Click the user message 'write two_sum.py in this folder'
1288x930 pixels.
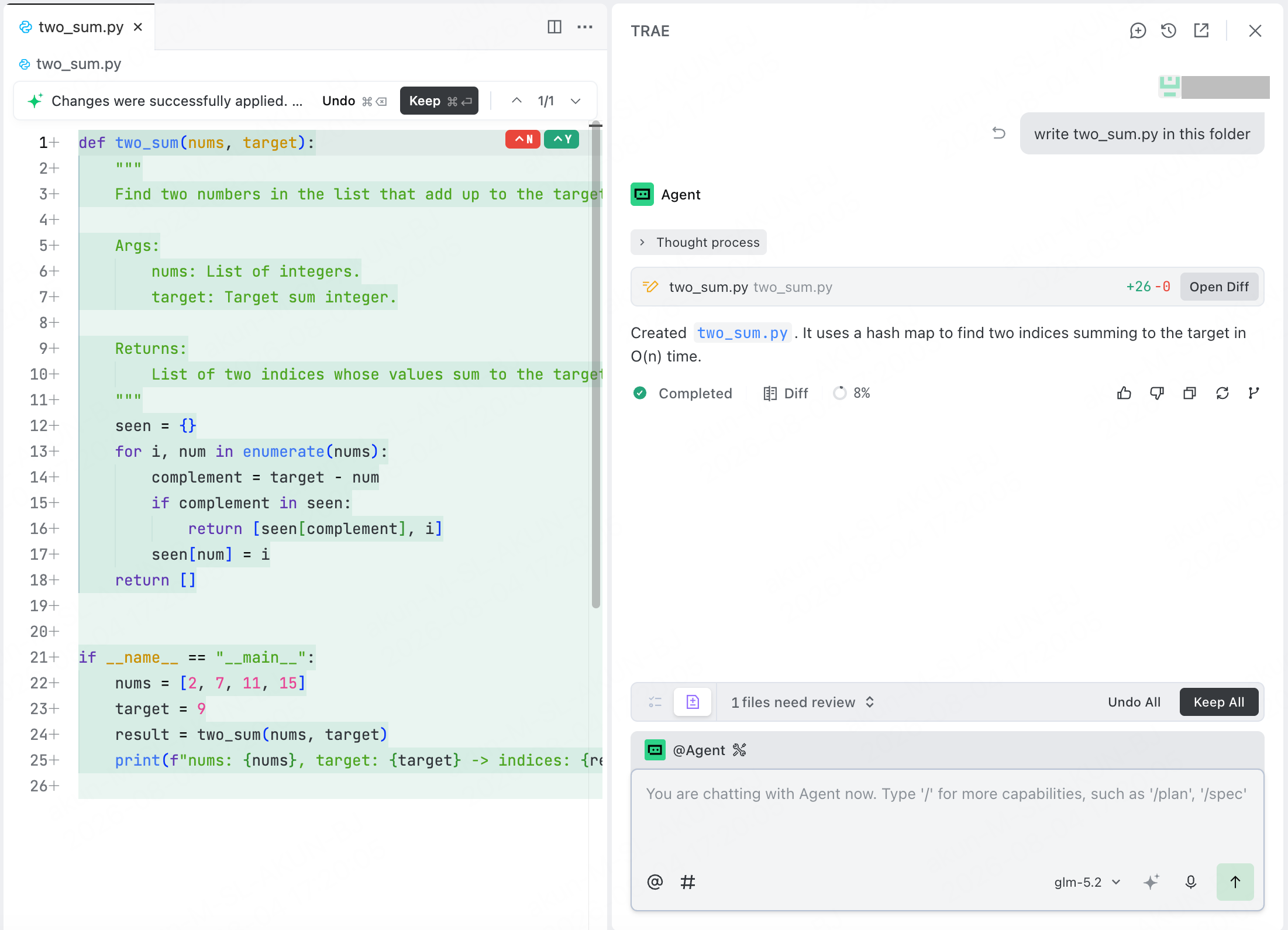[1142, 133]
